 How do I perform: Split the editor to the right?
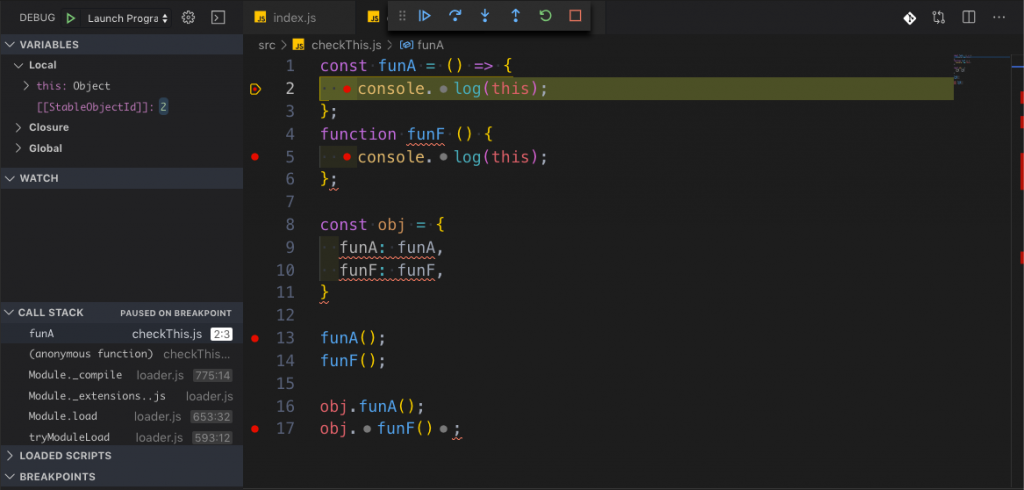coord(968,18)
